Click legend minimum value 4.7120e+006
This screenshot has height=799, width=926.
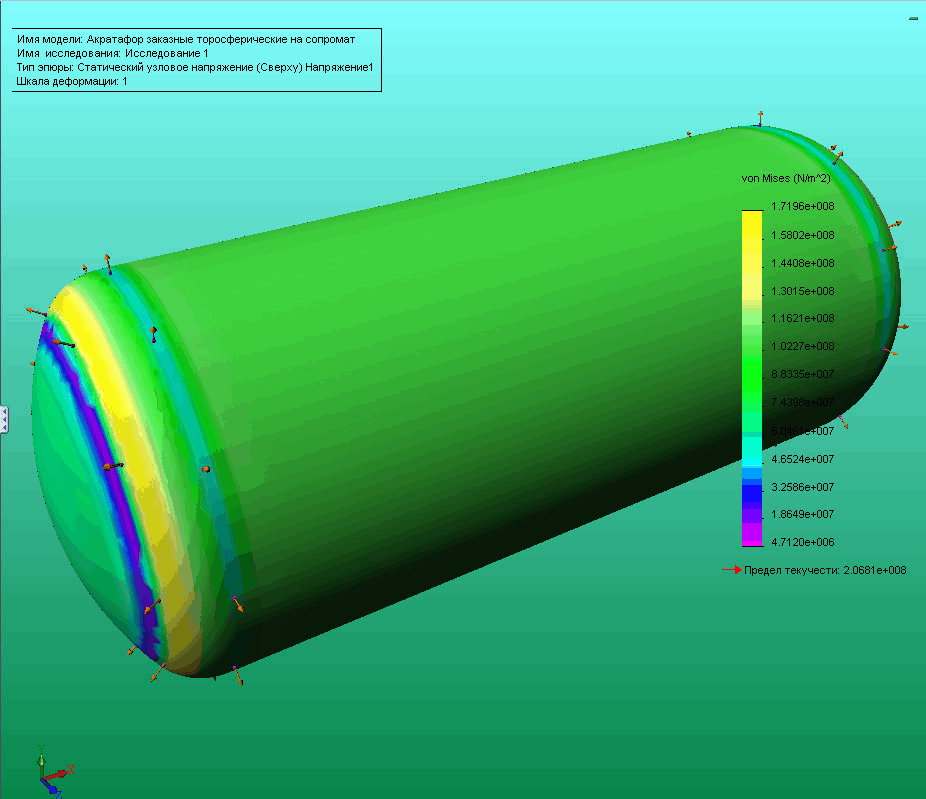803,542
